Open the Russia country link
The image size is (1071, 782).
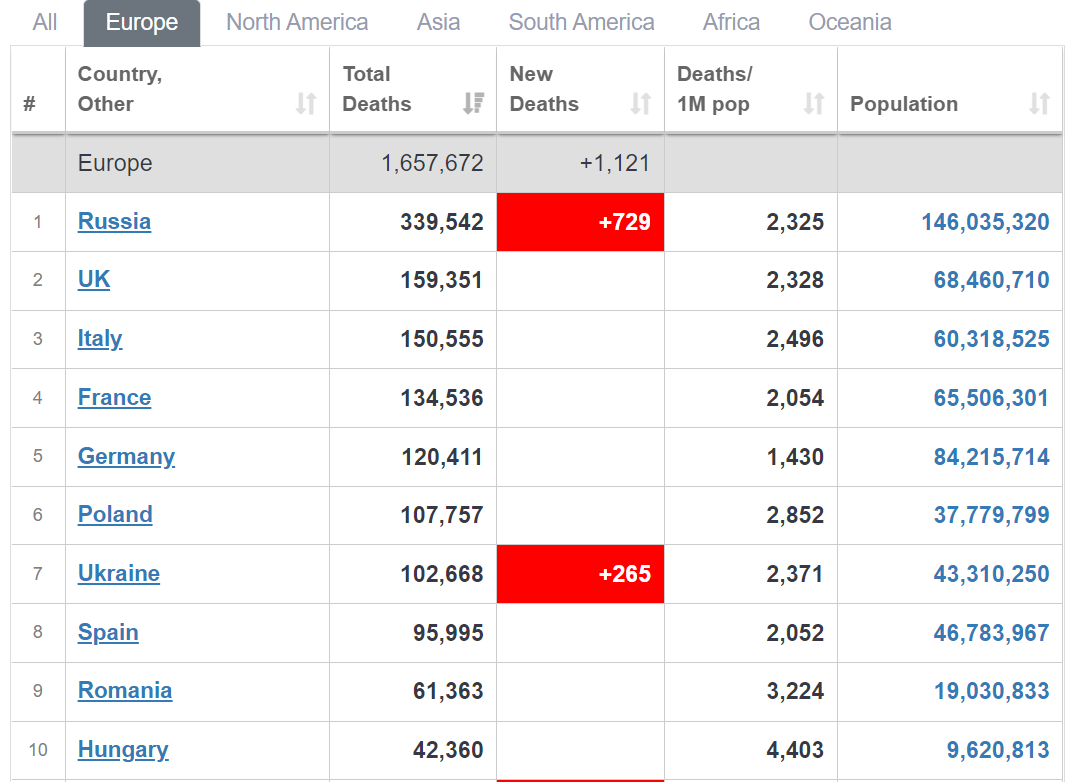pos(114,221)
